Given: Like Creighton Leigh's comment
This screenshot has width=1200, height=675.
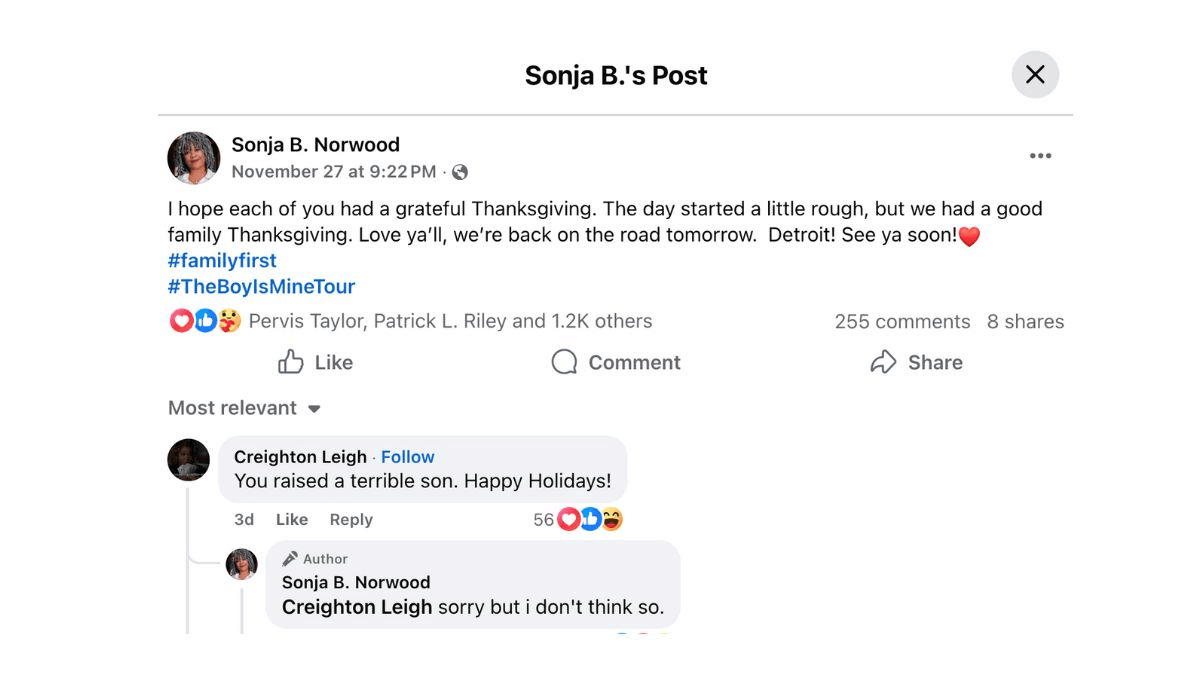Looking at the screenshot, I should [x=292, y=520].
